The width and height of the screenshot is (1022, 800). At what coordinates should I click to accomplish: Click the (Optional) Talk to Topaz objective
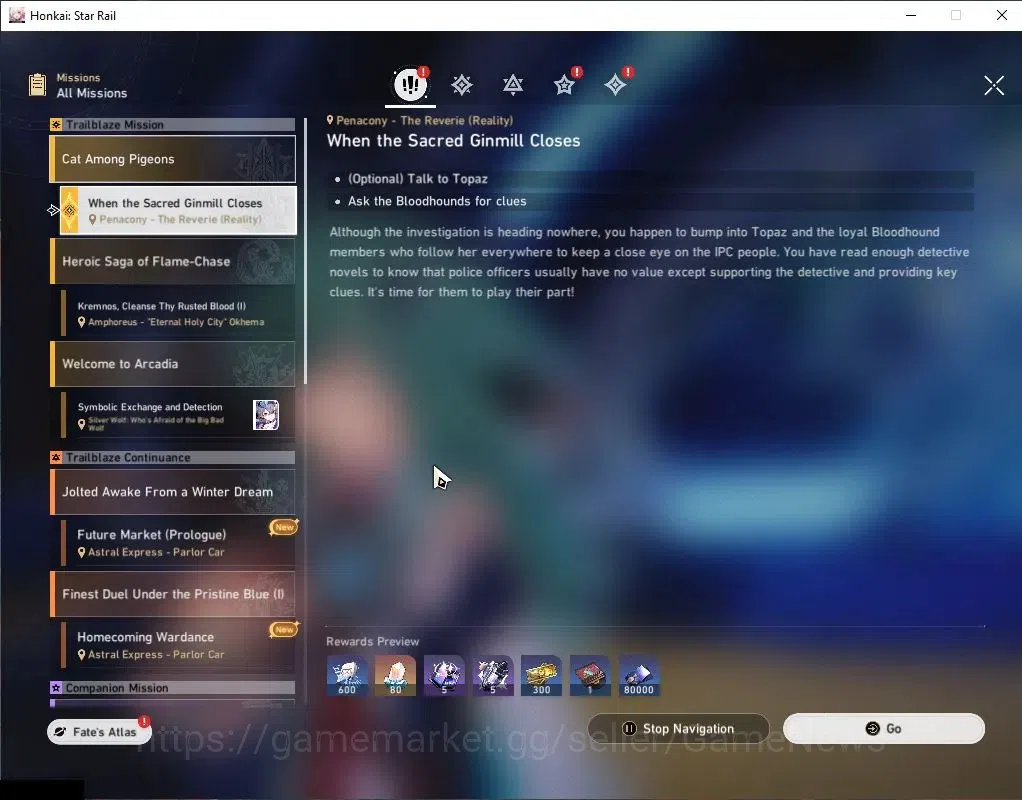652,179
